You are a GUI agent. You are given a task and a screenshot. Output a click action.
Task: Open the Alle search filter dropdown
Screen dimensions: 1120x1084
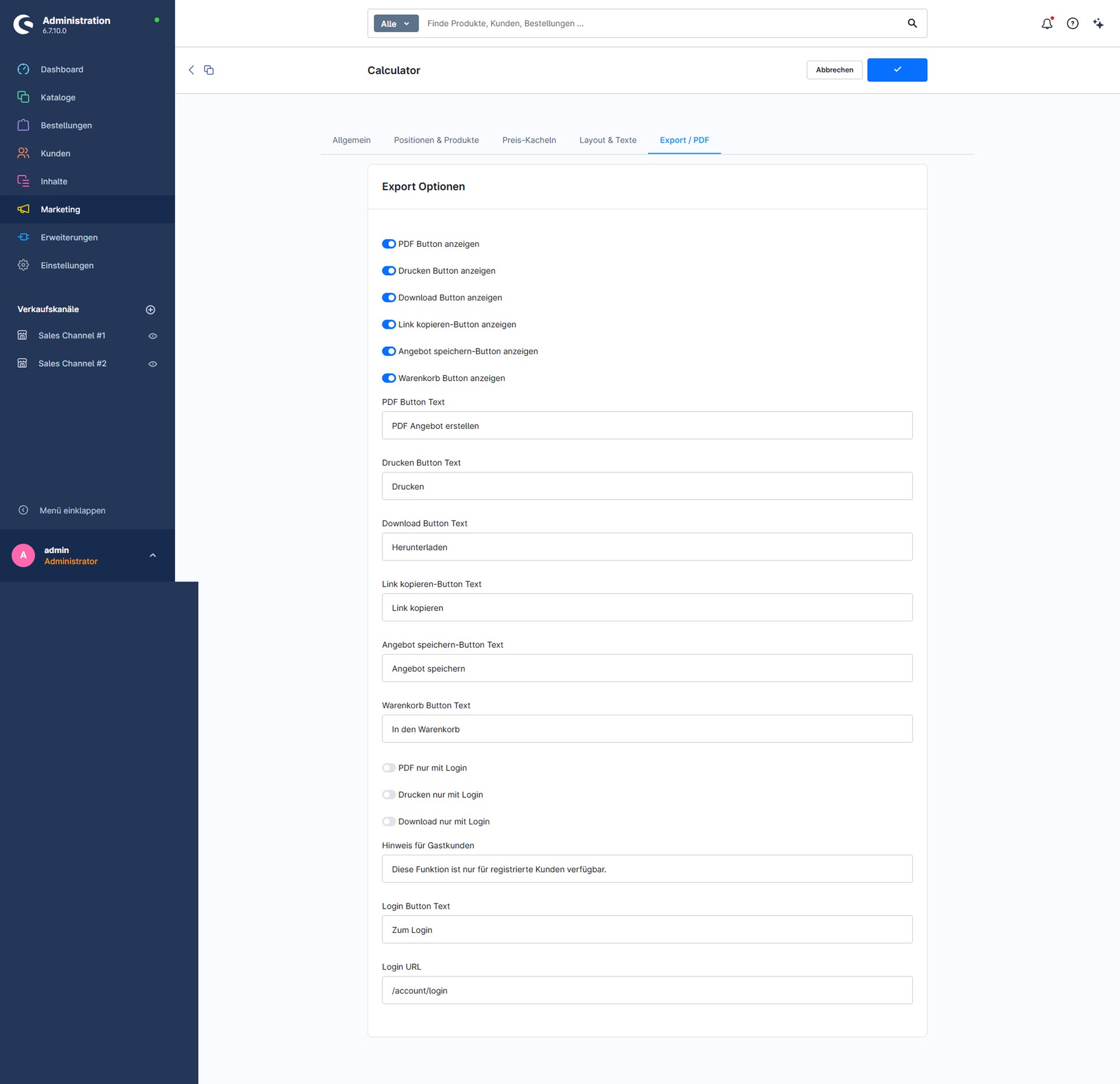tap(395, 23)
